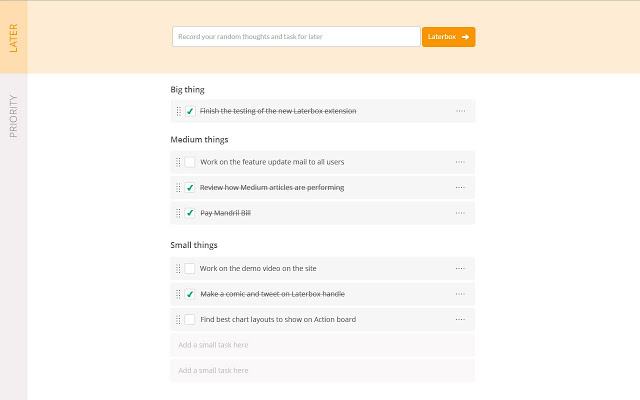Expand options for Make a comic and tweet
Image resolution: width=640 pixels, height=400 pixels.
tap(460, 294)
